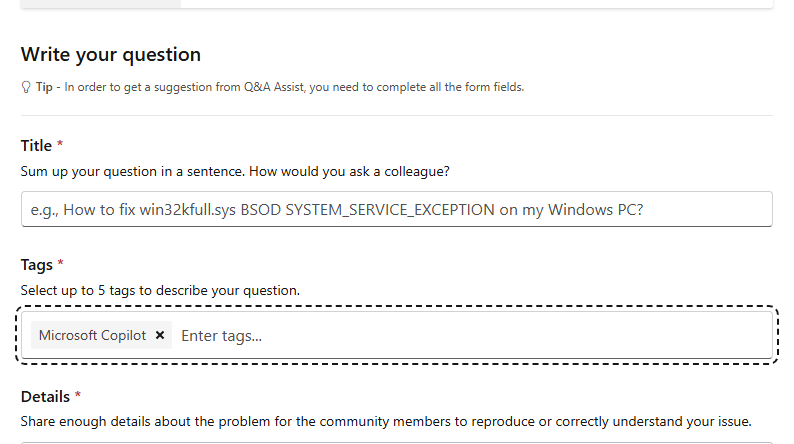Remove the Microsoft Copilot tag
The width and height of the screenshot is (794, 444).
[x=160, y=336]
